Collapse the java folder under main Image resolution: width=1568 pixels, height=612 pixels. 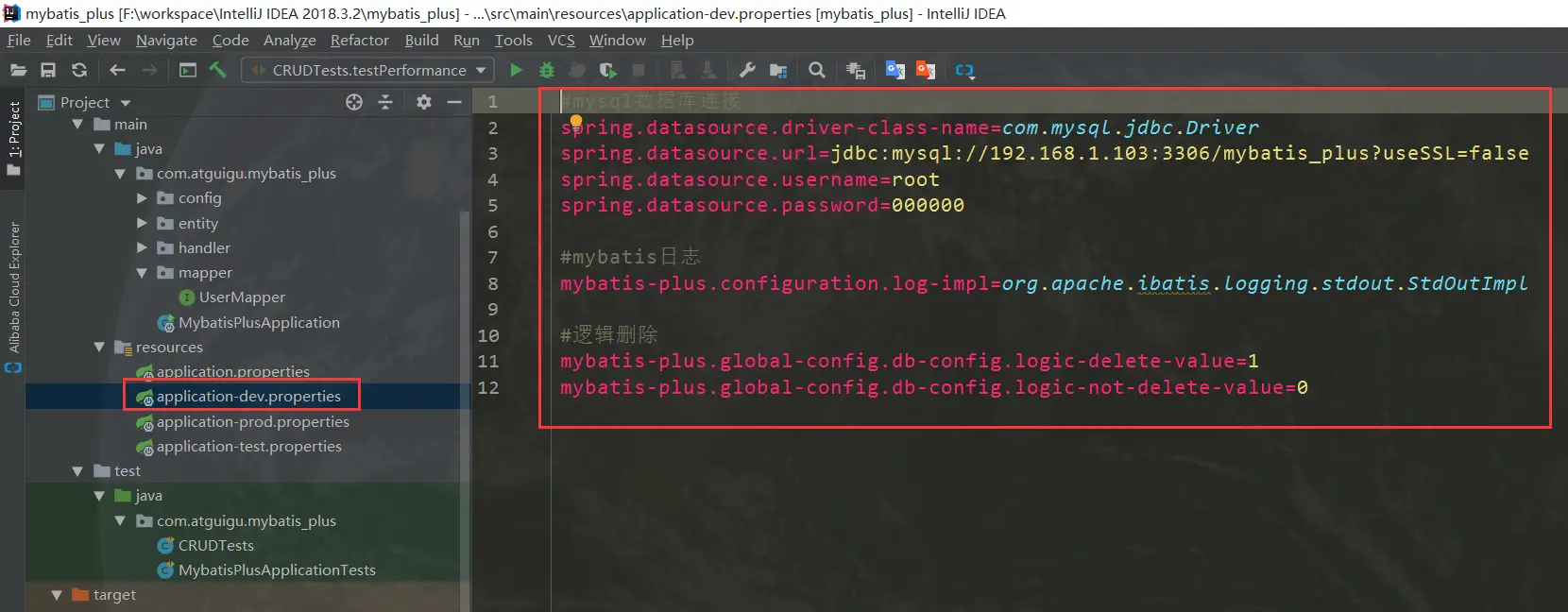99,149
